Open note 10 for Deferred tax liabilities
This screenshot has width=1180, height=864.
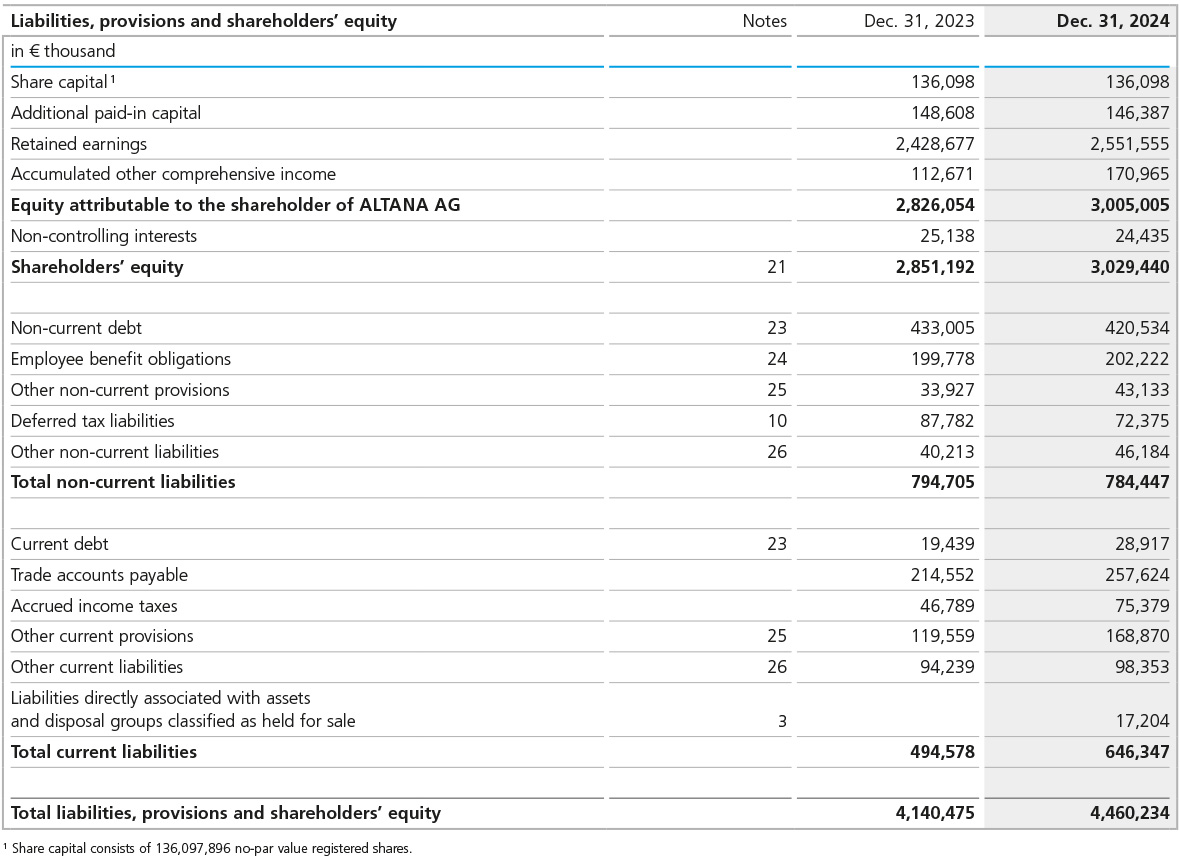777,421
